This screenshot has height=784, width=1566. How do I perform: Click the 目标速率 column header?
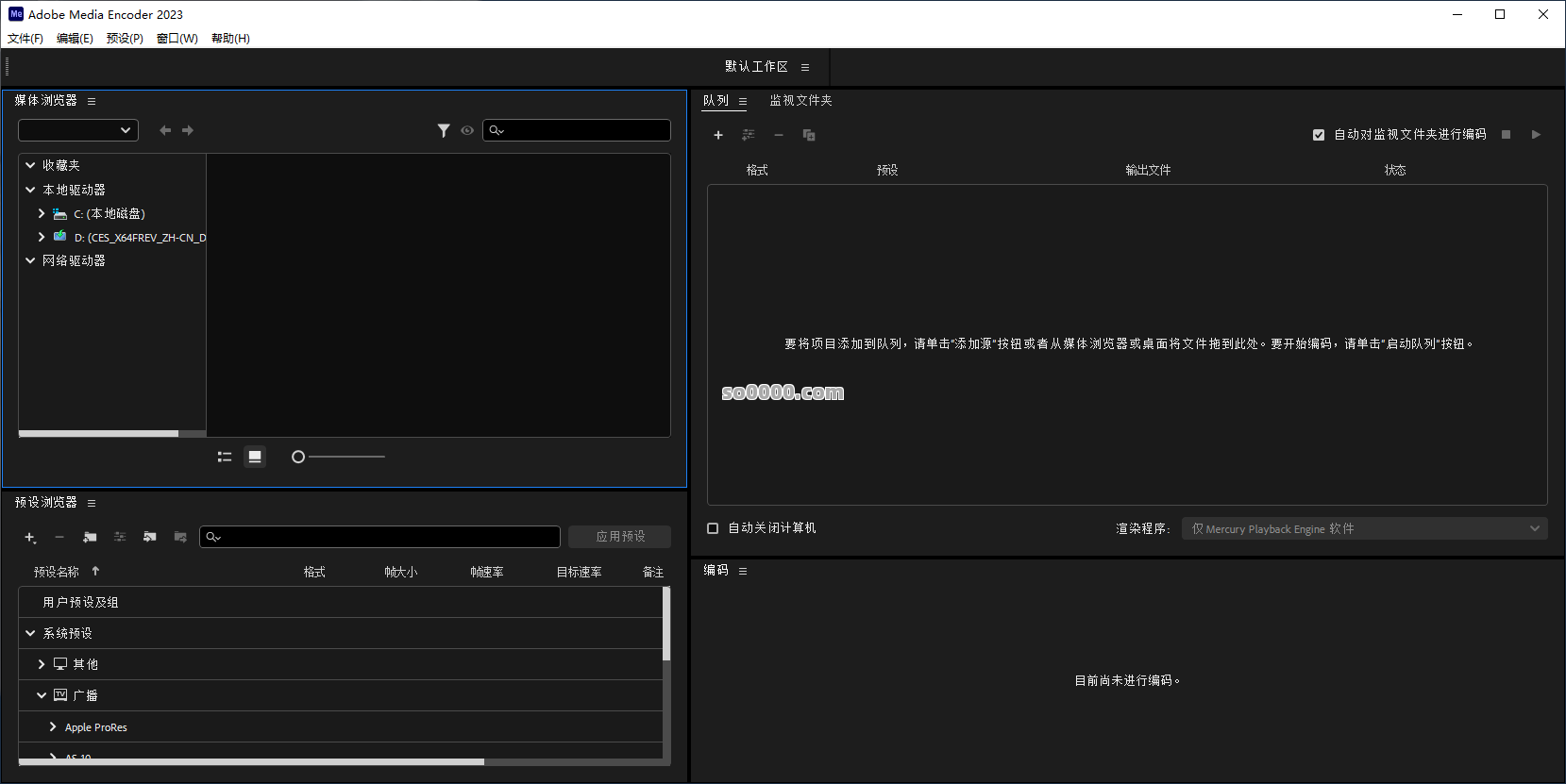point(579,572)
